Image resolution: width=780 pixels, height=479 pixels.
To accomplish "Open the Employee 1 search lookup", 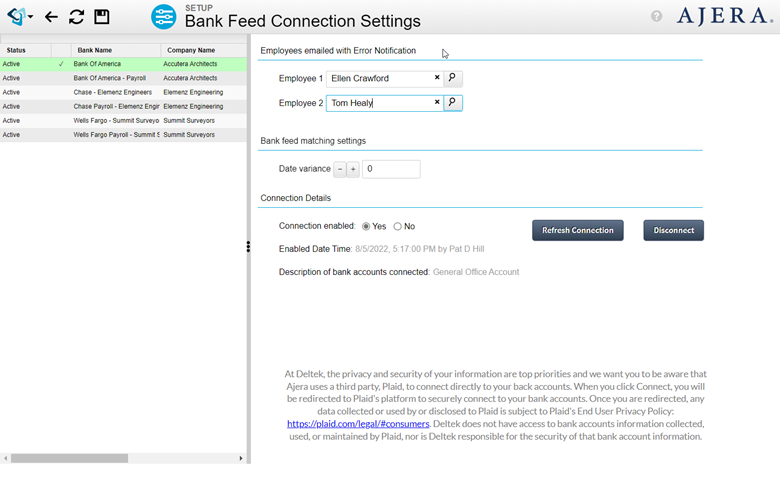I will (453, 77).
